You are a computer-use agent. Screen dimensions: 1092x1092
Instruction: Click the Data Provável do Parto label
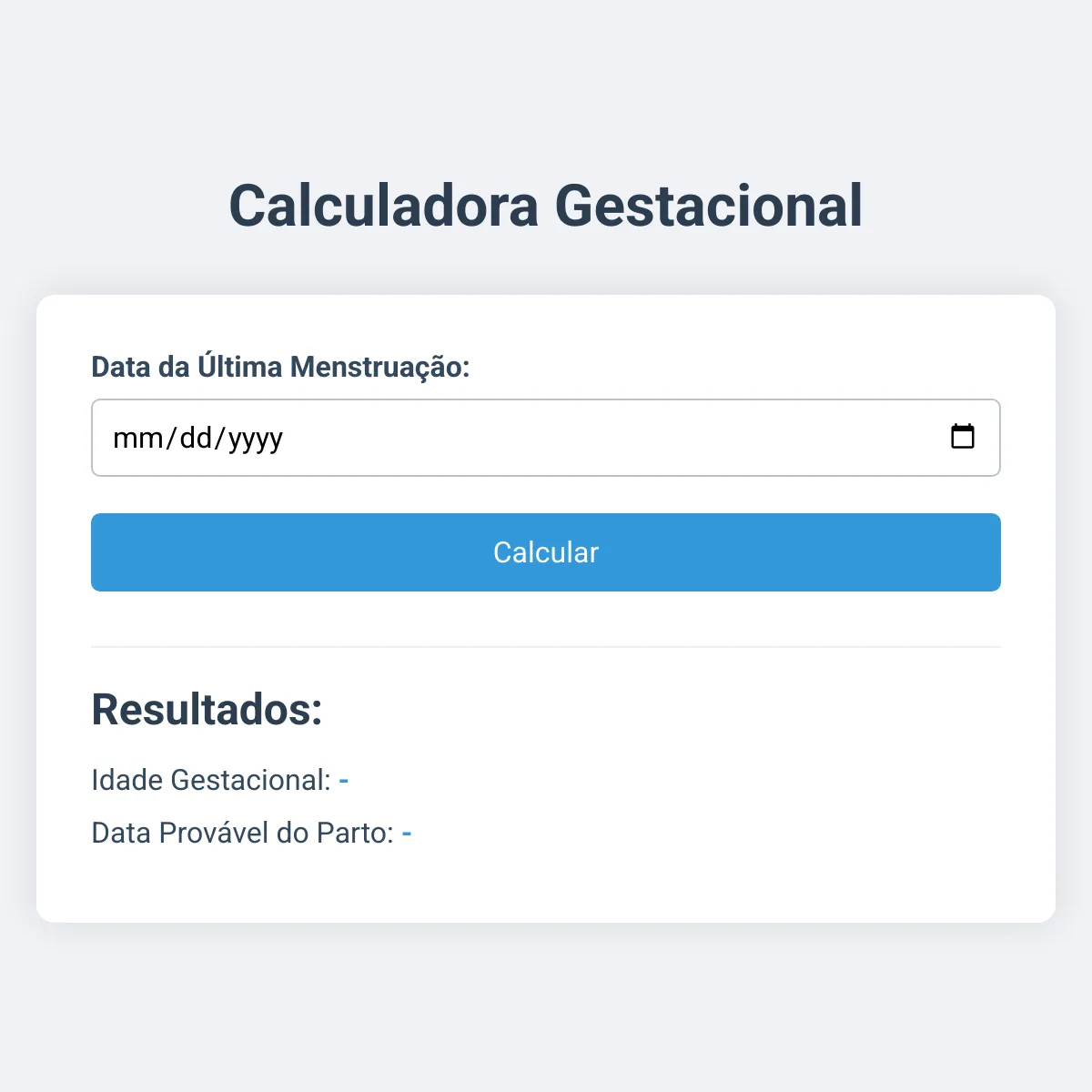[243, 833]
